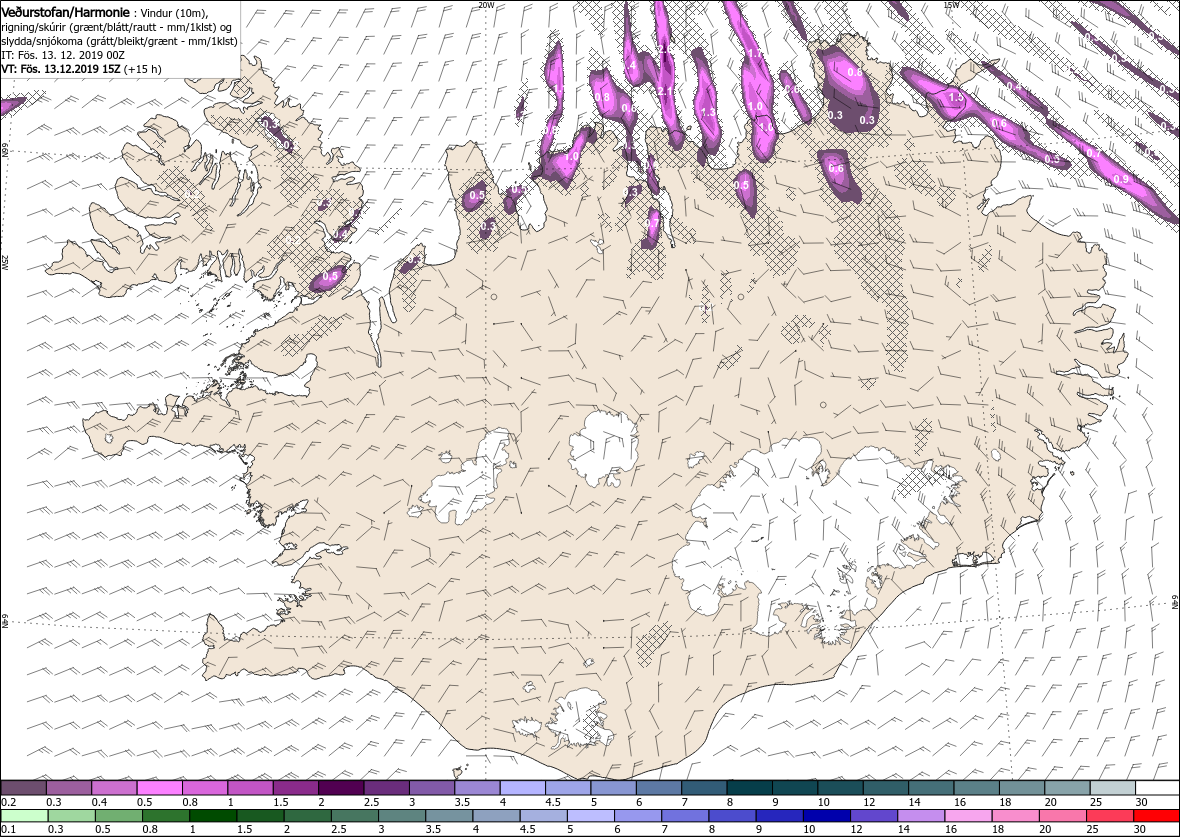Select the 3–3.5 grey-green swatch, lower legend
The height and width of the screenshot is (837, 1180).
tap(401, 817)
